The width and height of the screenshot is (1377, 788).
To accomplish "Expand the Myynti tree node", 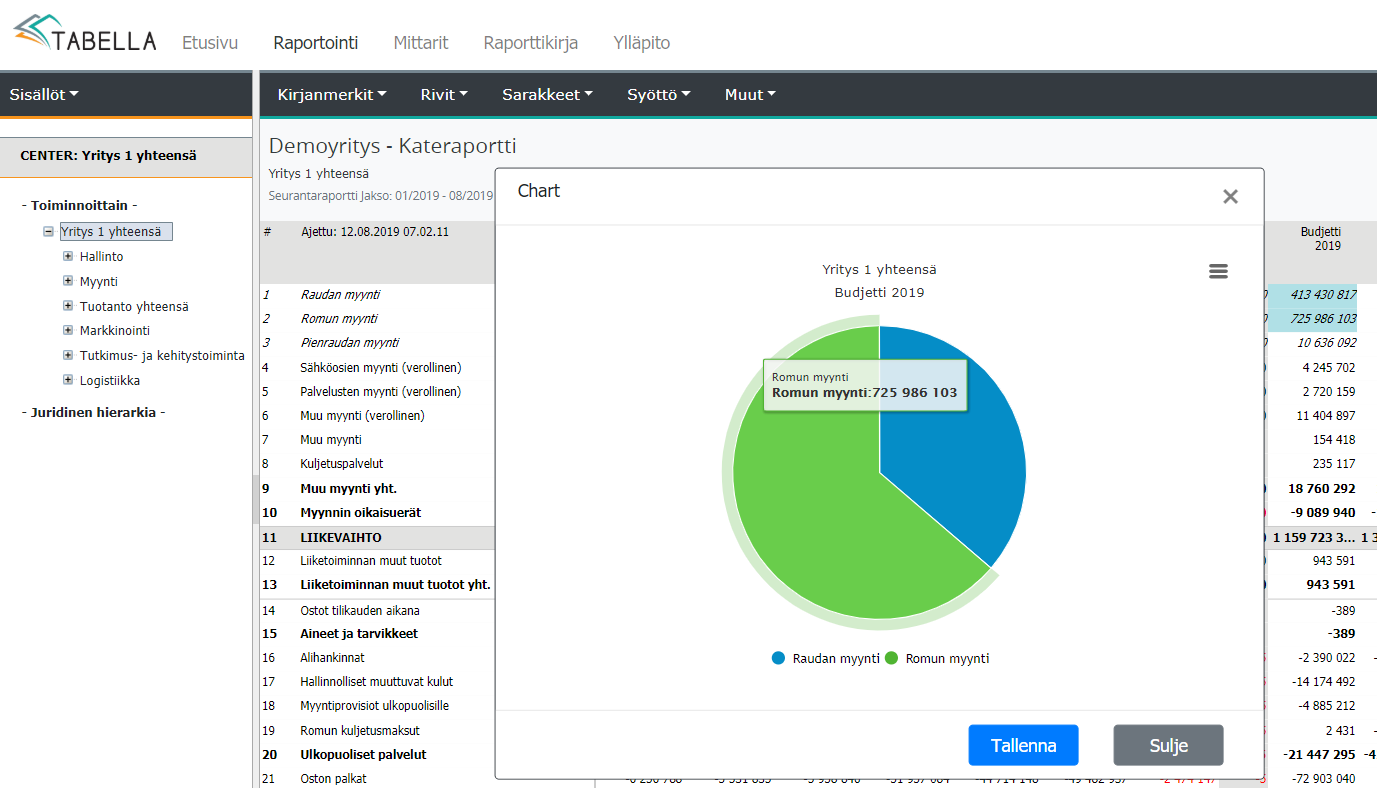I will 68,282.
